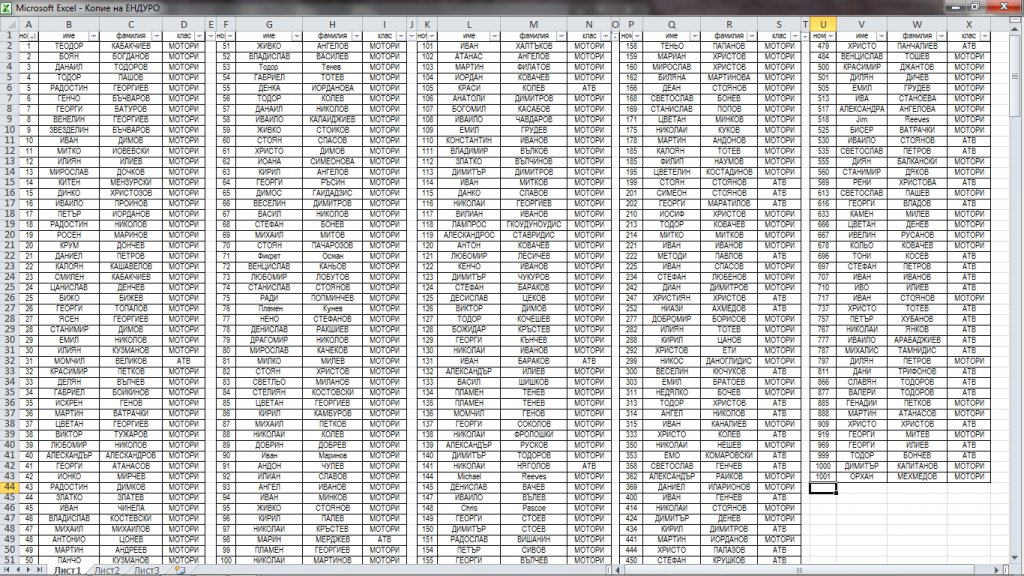The height and width of the screenshot is (576, 1024).
Task: Open the фамилия filter dropdown in column M
Action: tap(561, 36)
